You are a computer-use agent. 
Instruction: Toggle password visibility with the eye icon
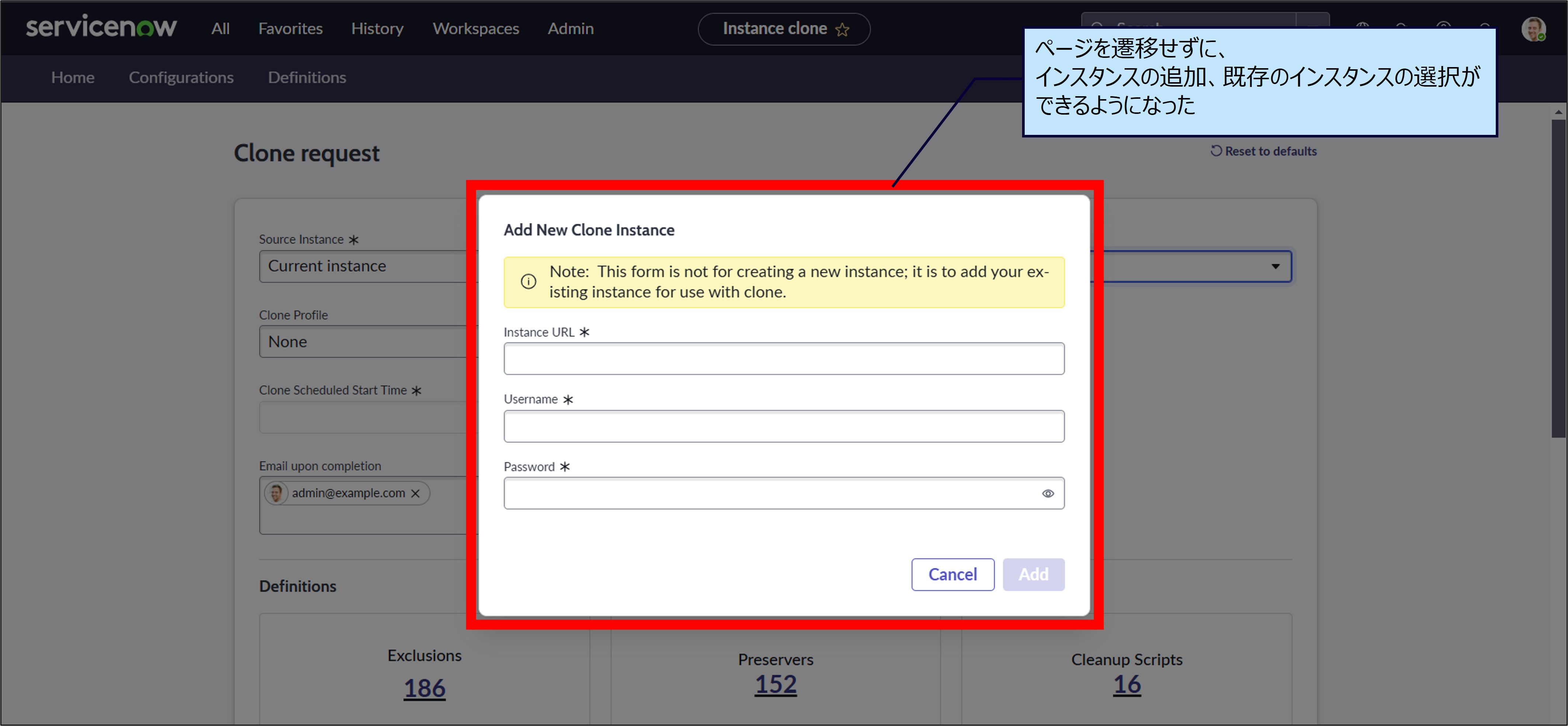tap(1048, 493)
